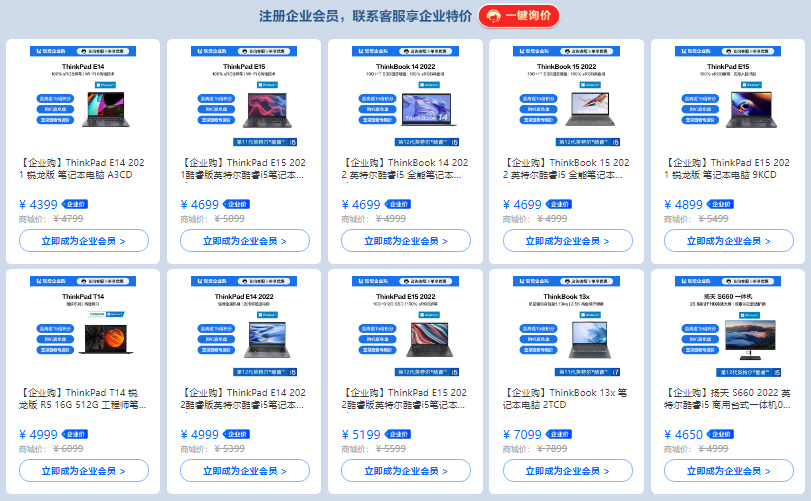Screen dimensions: 811x501
Task: Select the ¥4899 enterprise price text
Action: coord(683,205)
